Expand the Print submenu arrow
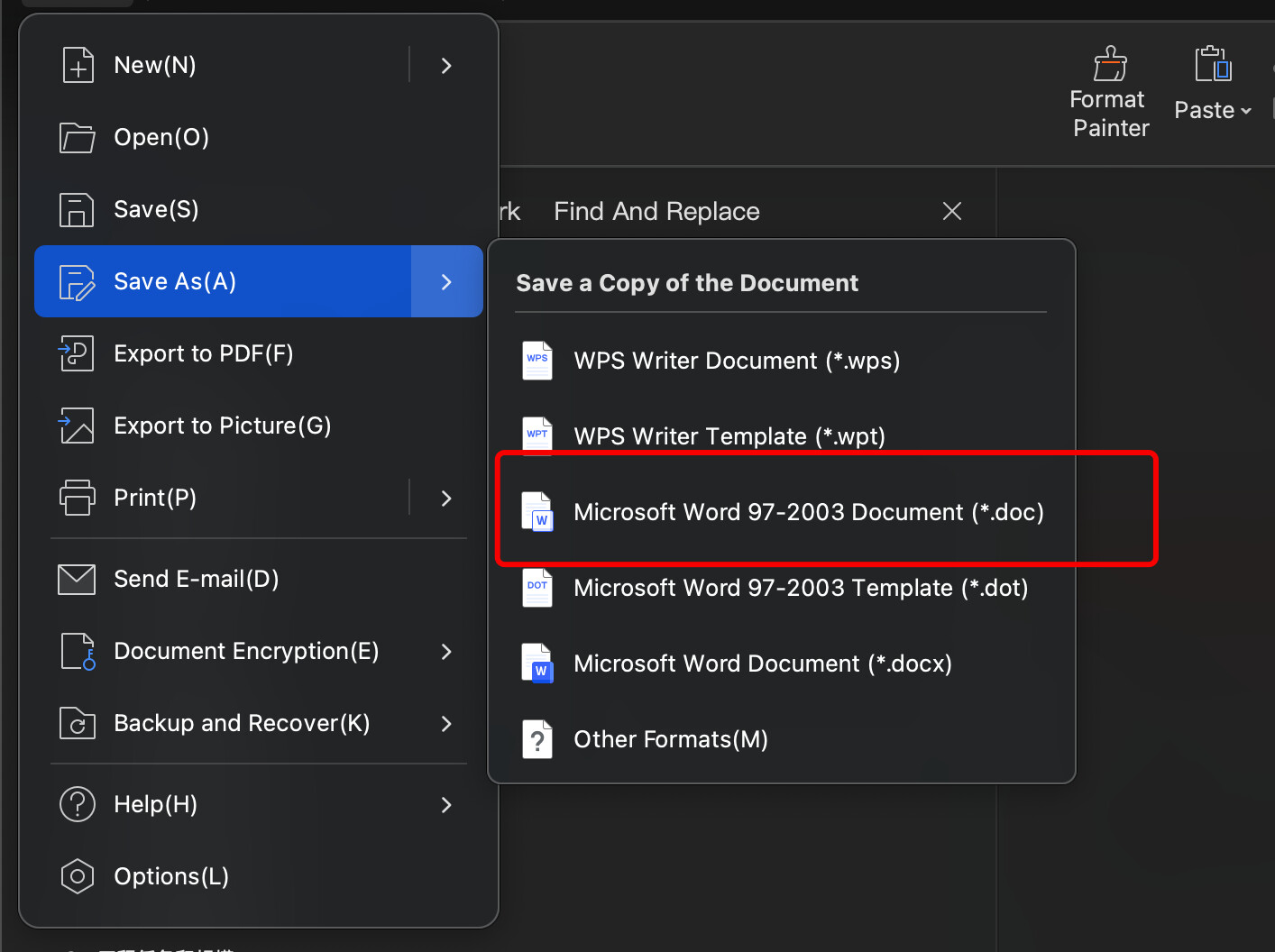 [446, 498]
